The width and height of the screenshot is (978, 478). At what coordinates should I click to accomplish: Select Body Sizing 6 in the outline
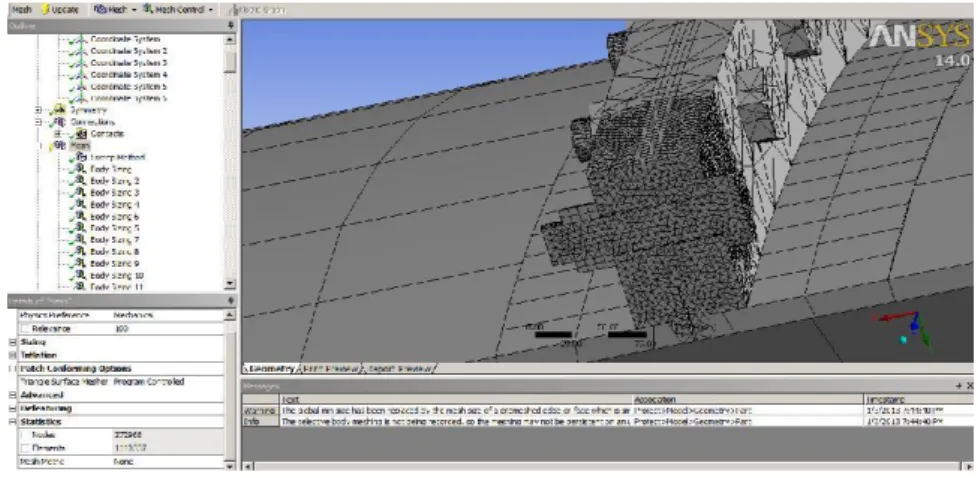tap(115, 217)
